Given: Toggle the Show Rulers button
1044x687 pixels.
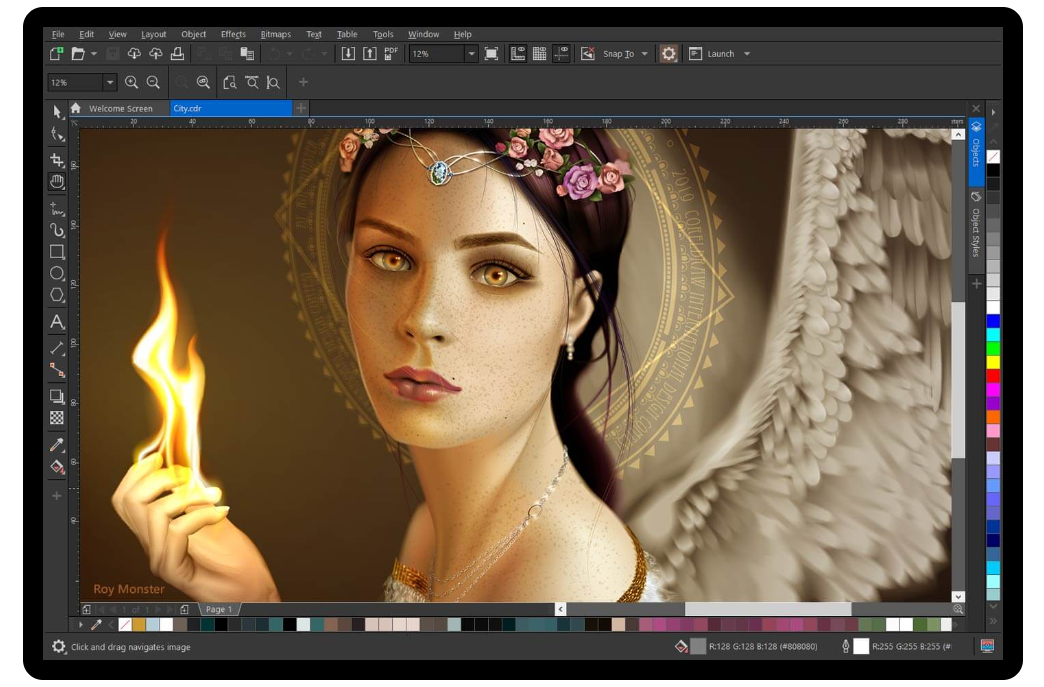Looking at the screenshot, I should 518,54.
